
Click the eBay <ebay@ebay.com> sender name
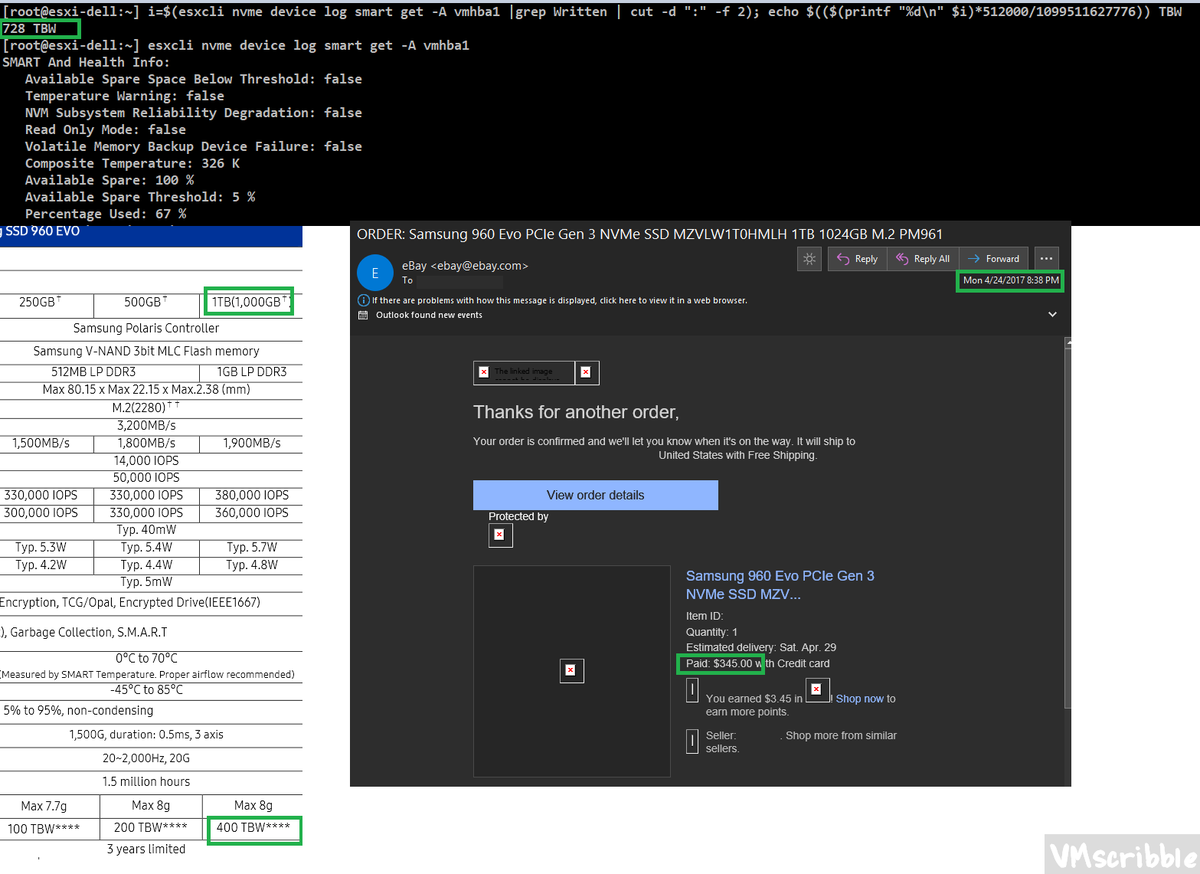[465, 266]
